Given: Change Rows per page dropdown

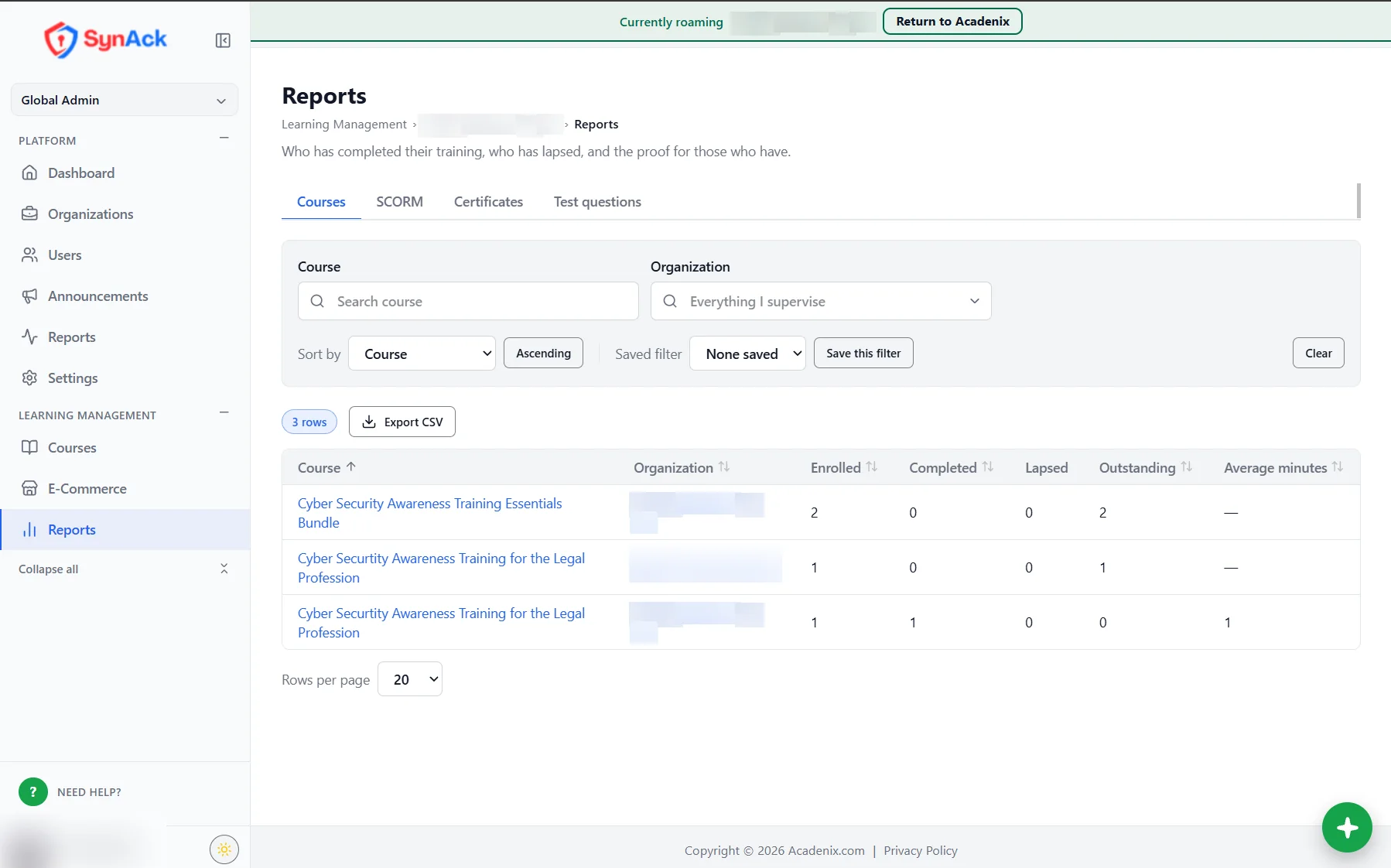Looking at the screenshot, I should coord(410,679).
